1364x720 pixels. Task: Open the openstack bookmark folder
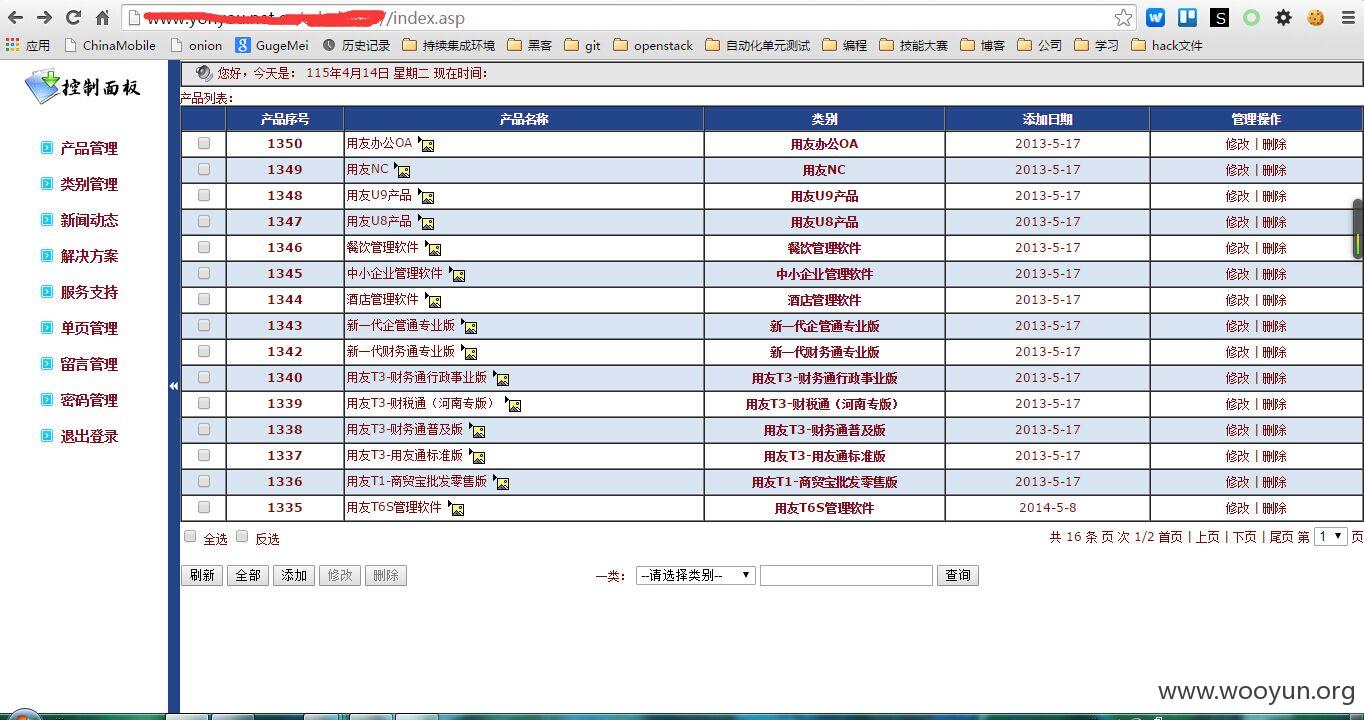[x=653, y=45]
